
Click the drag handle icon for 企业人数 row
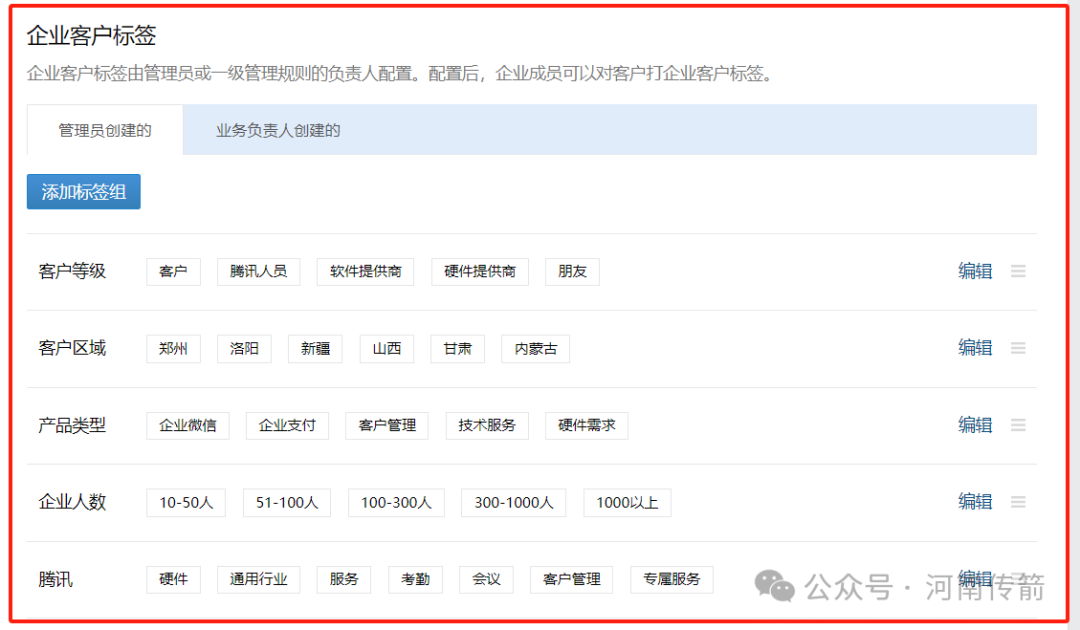1018,502
